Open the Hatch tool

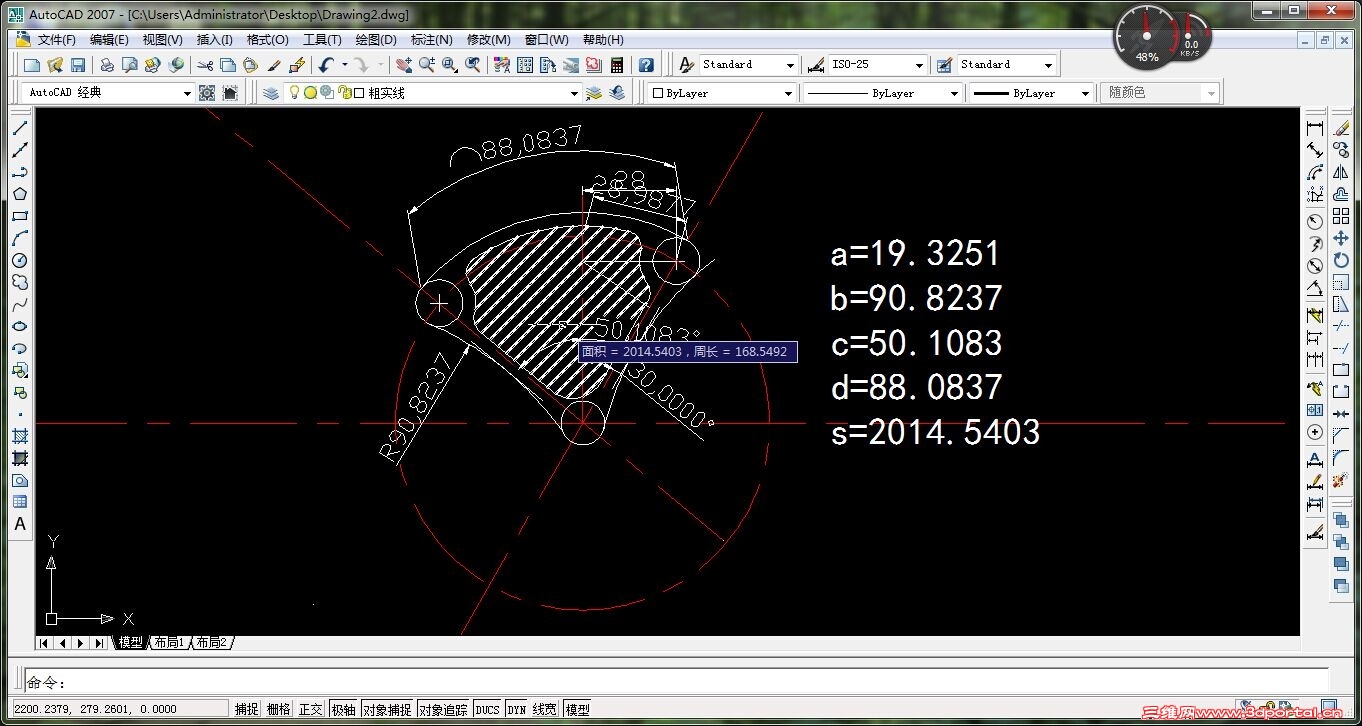[20, 436]
